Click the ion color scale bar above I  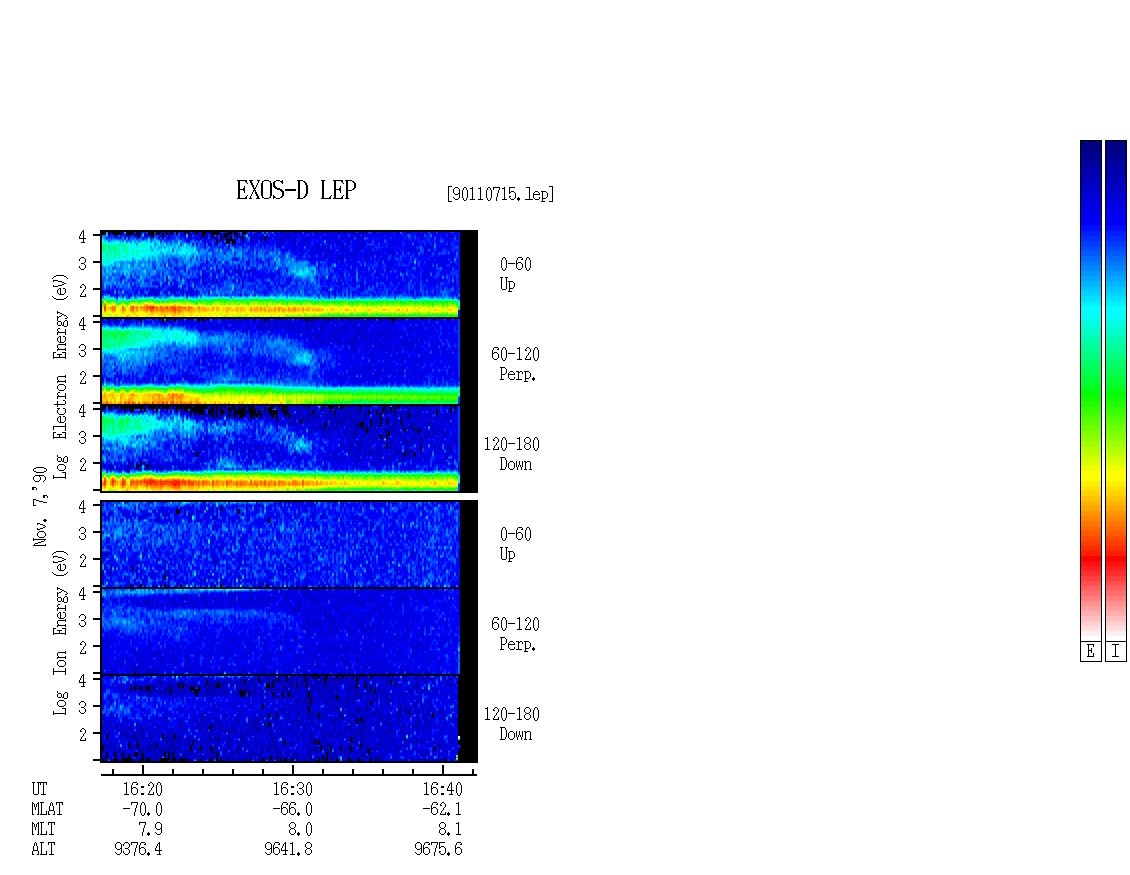1116,390
